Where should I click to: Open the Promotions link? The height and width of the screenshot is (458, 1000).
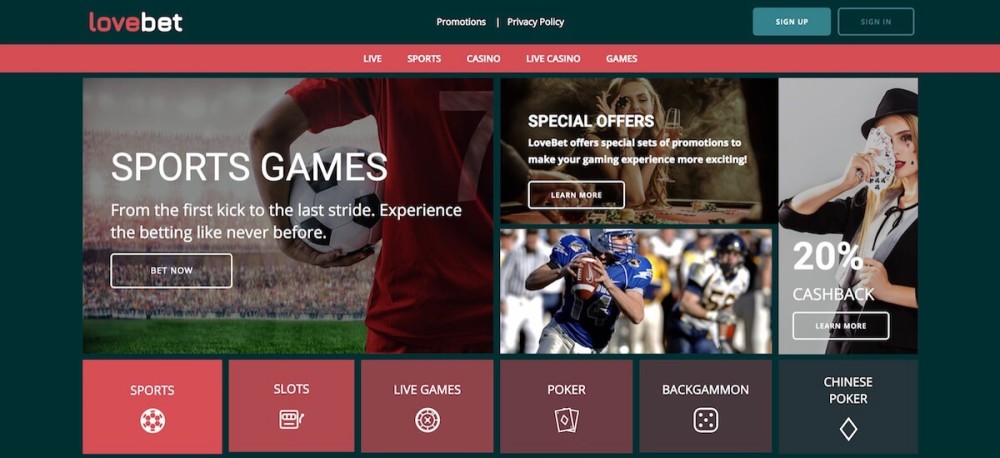pos(461,22)
